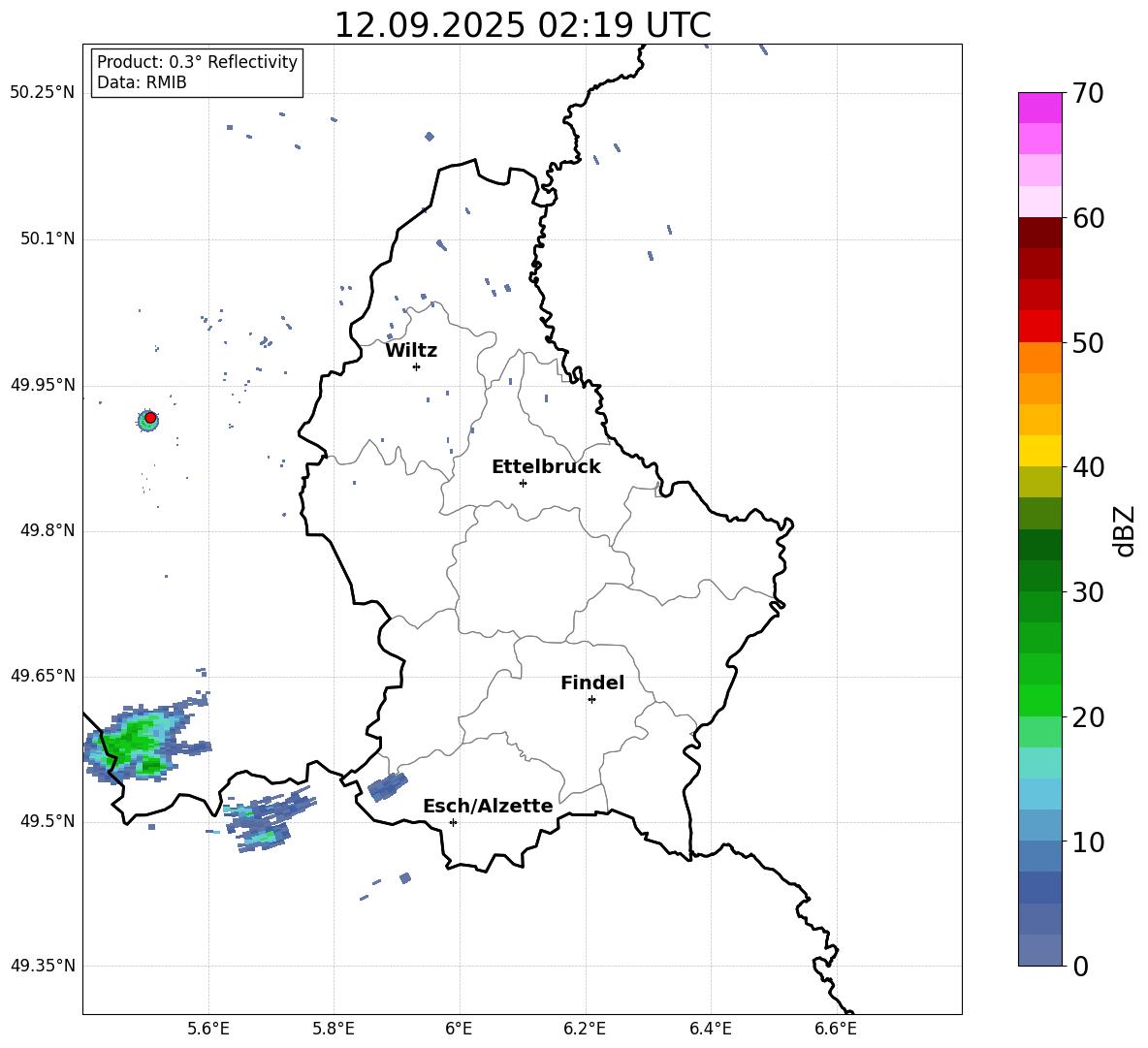Viewport: 1148px width, 1048px height.
Task: Click the 'Data: RMIB' text
Action: pos(142,82)
